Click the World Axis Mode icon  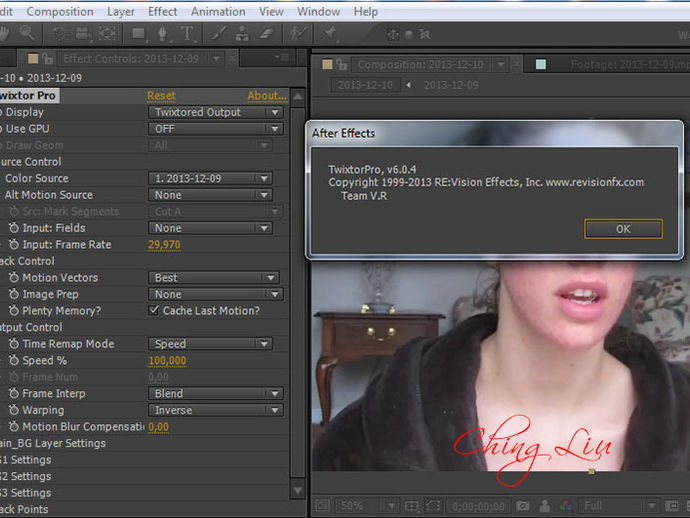point(409,34)
